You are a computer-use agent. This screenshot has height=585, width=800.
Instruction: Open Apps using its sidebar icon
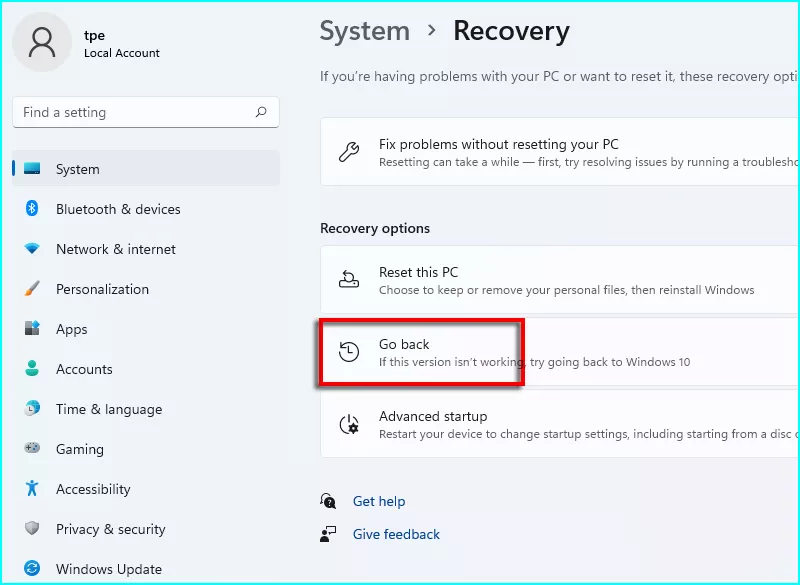pos(32,328)
